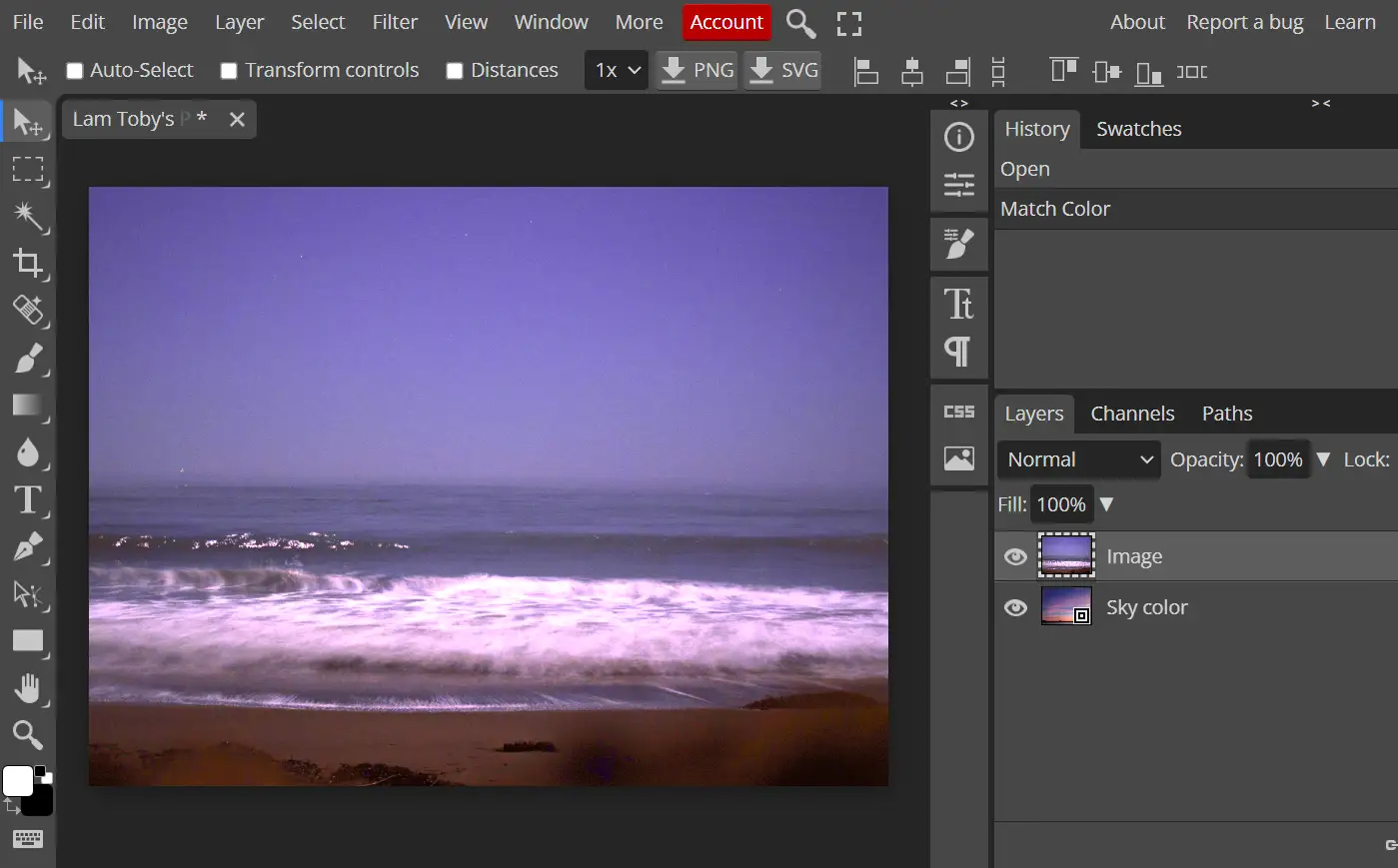Select the Blur drop tool
This screenshot has height=868, width=1398.
tap(27, 452)
